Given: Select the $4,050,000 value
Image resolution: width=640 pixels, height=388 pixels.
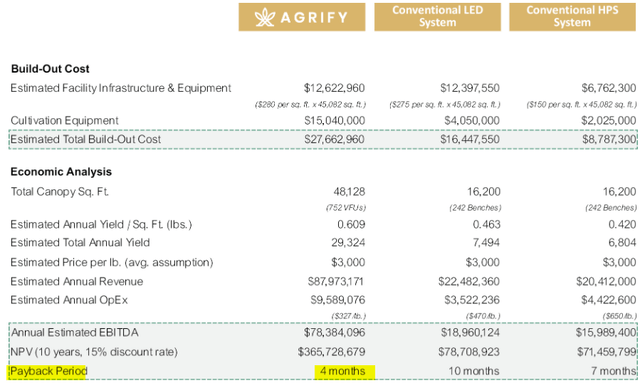Looking at the screenshot, I should [472, 121].
